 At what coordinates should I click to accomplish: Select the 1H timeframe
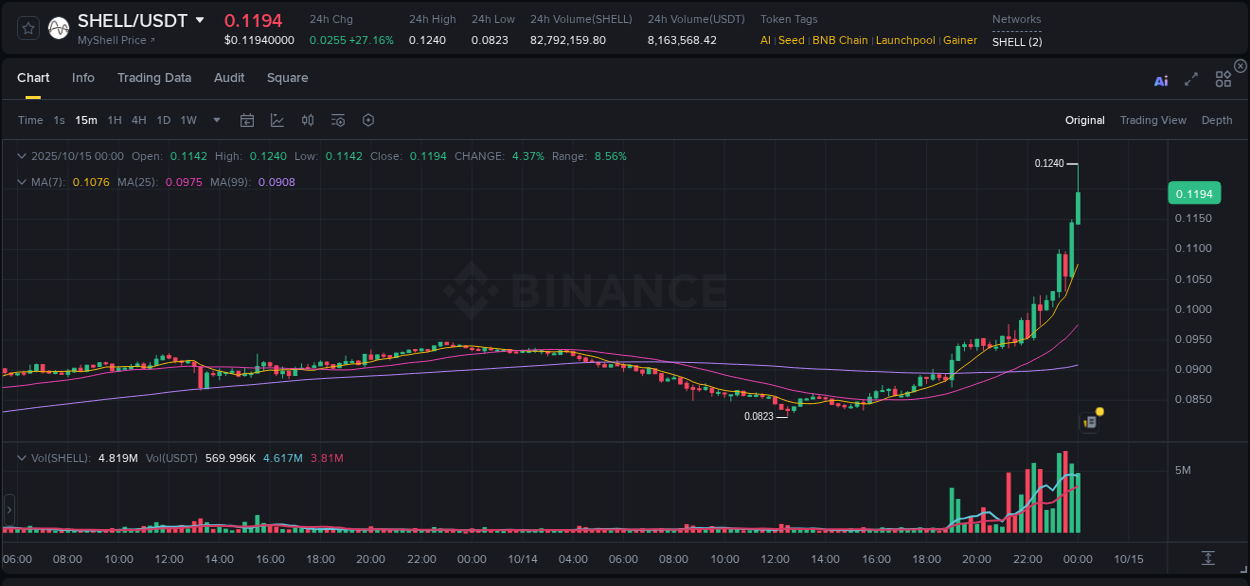[x=113, y=119]
